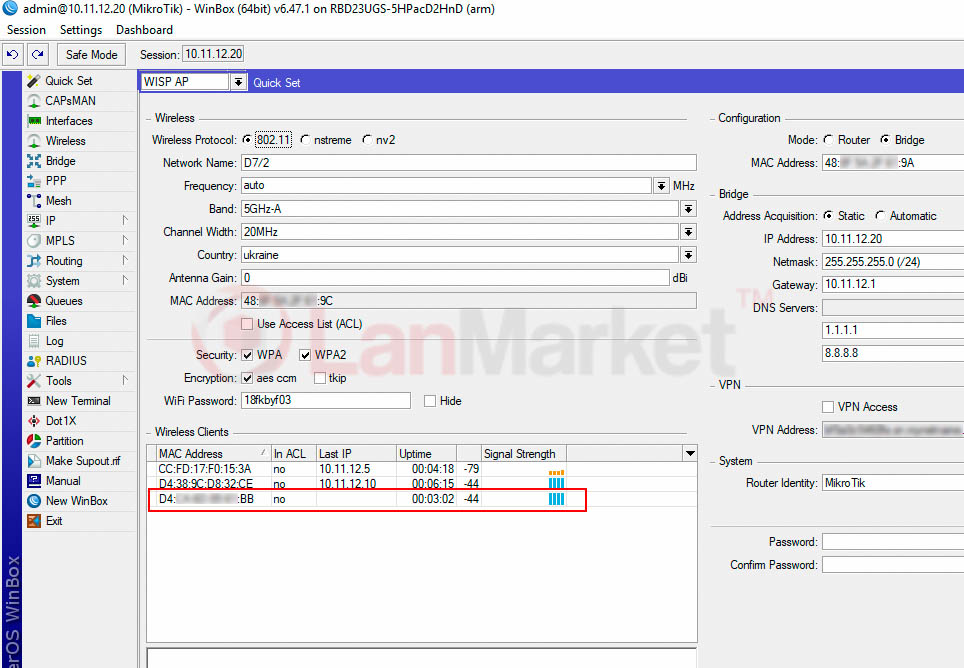
Task: Open Files in the sidebar
Action: tap(56, 321)
